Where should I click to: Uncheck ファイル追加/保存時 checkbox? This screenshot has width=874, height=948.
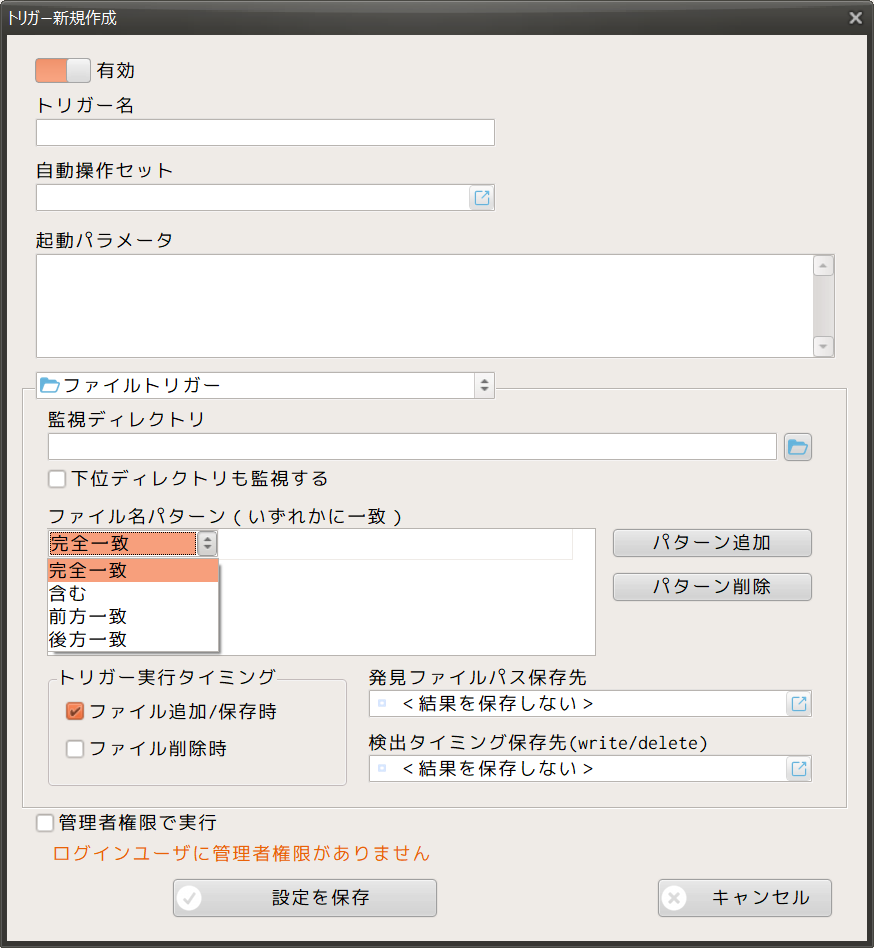pos(75,712)
